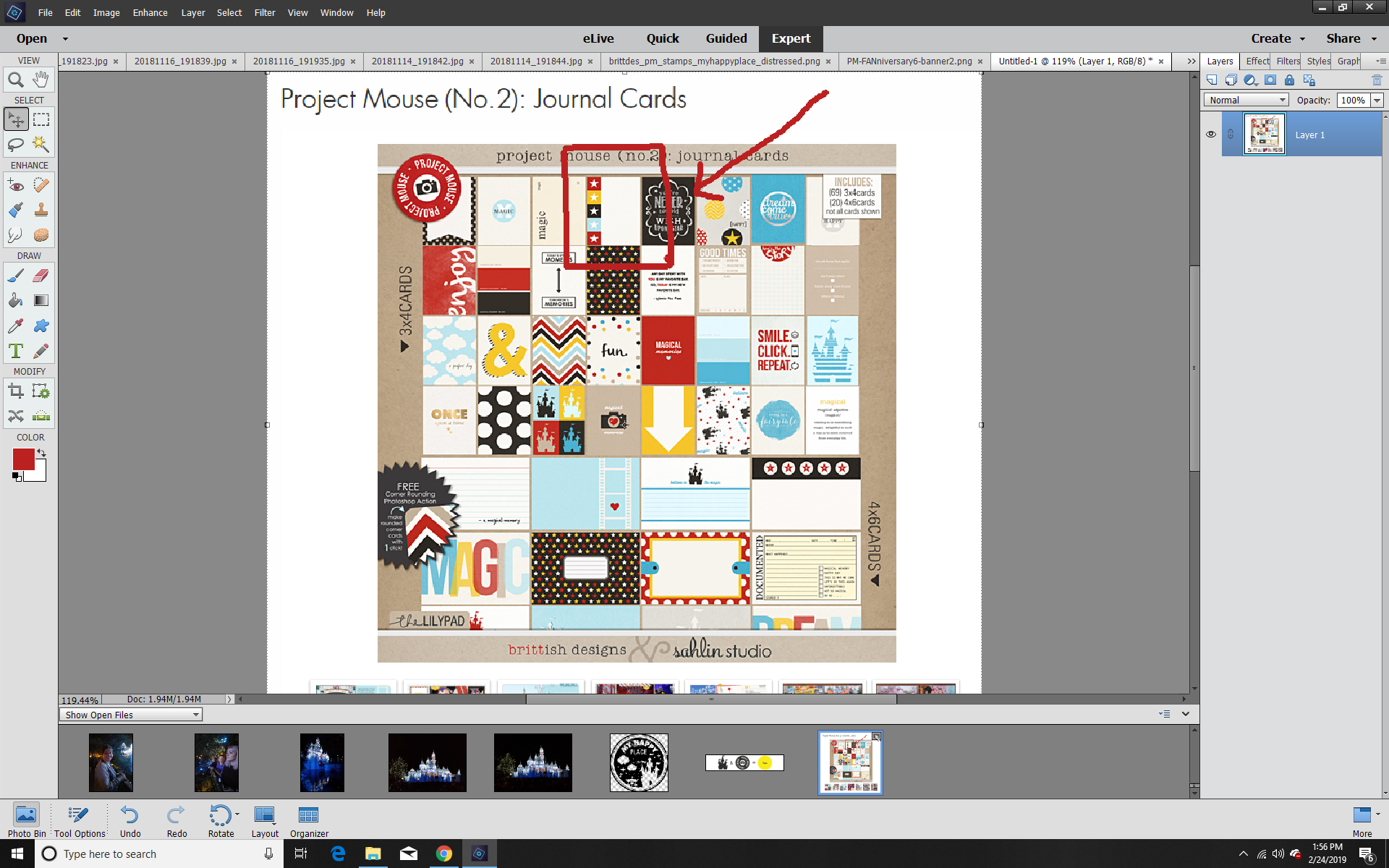Create a new layer group

pyautogui.click(x=1231, y=80)
